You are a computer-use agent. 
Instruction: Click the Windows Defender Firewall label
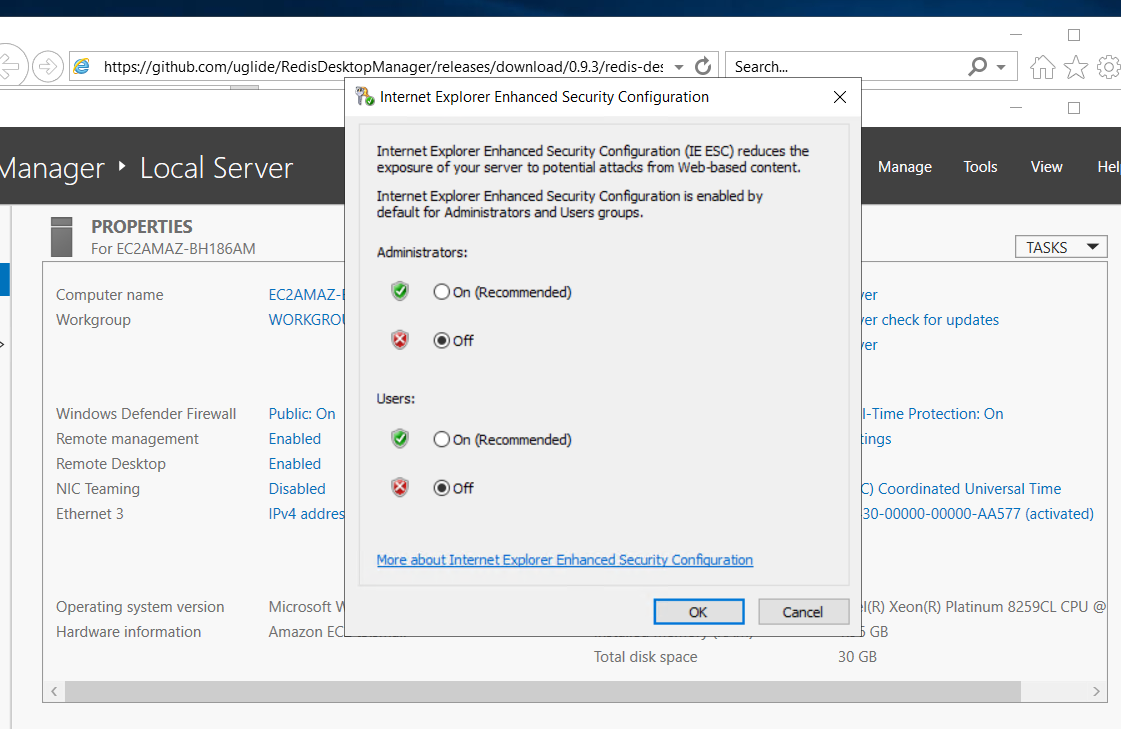[x=146, y=414]
